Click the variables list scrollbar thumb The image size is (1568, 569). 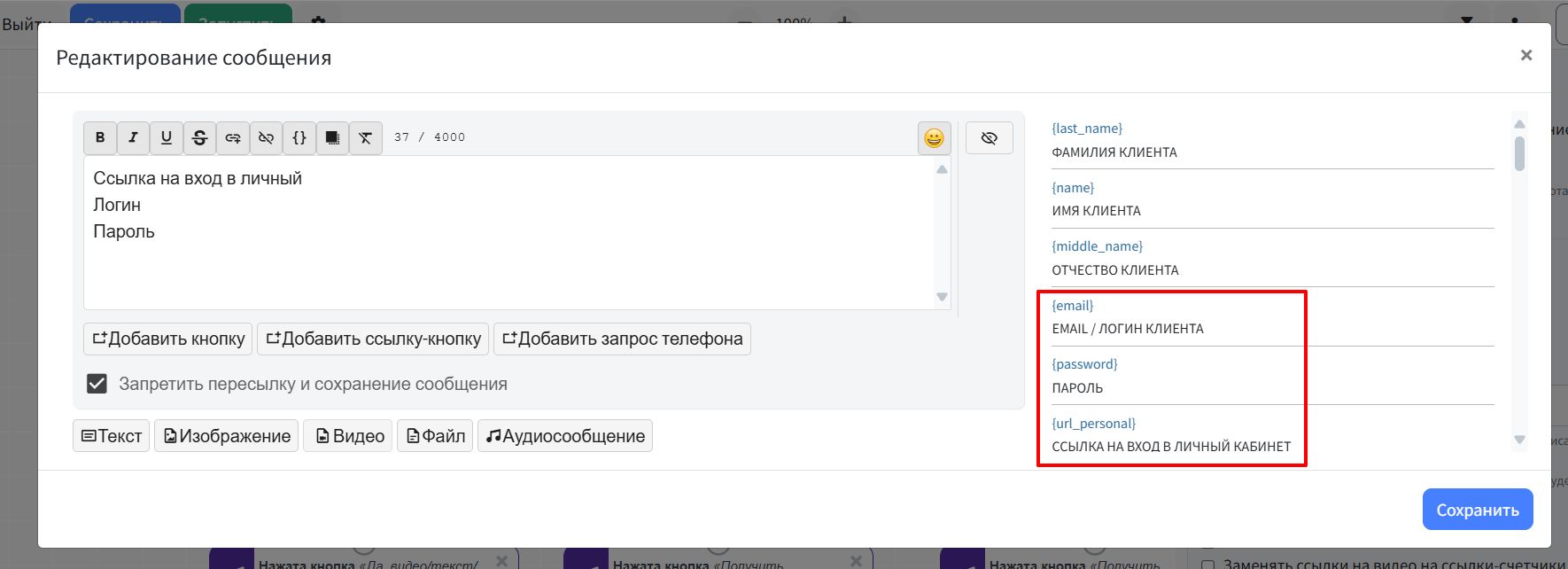1519,152
